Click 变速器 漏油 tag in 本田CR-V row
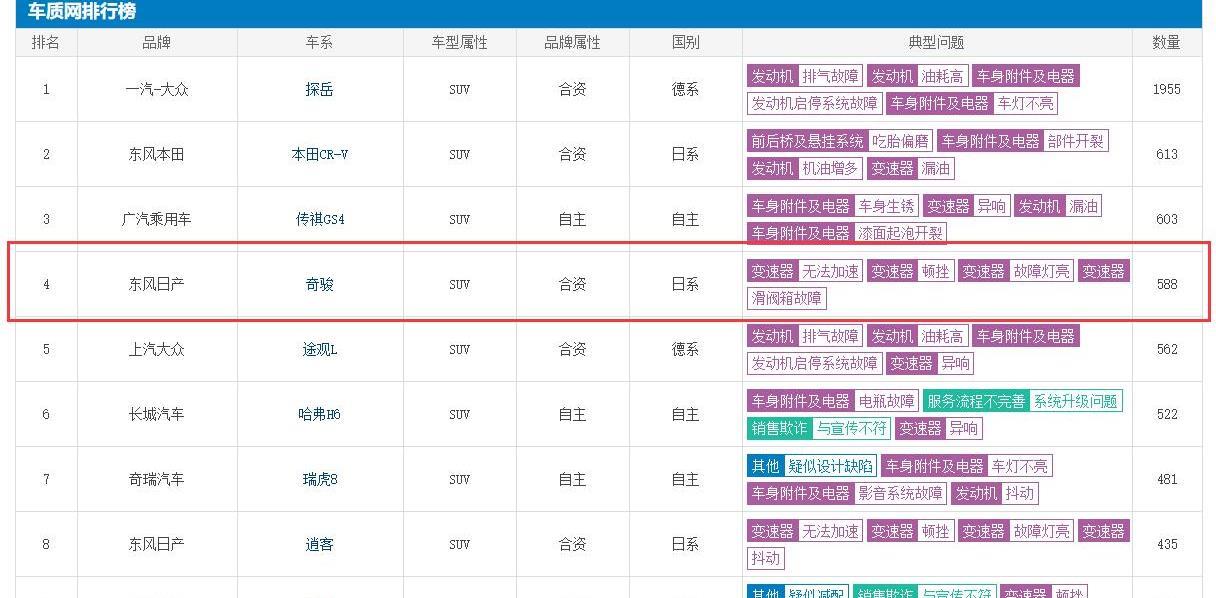This screenshot has height=598, width=1216. [936, 168]
